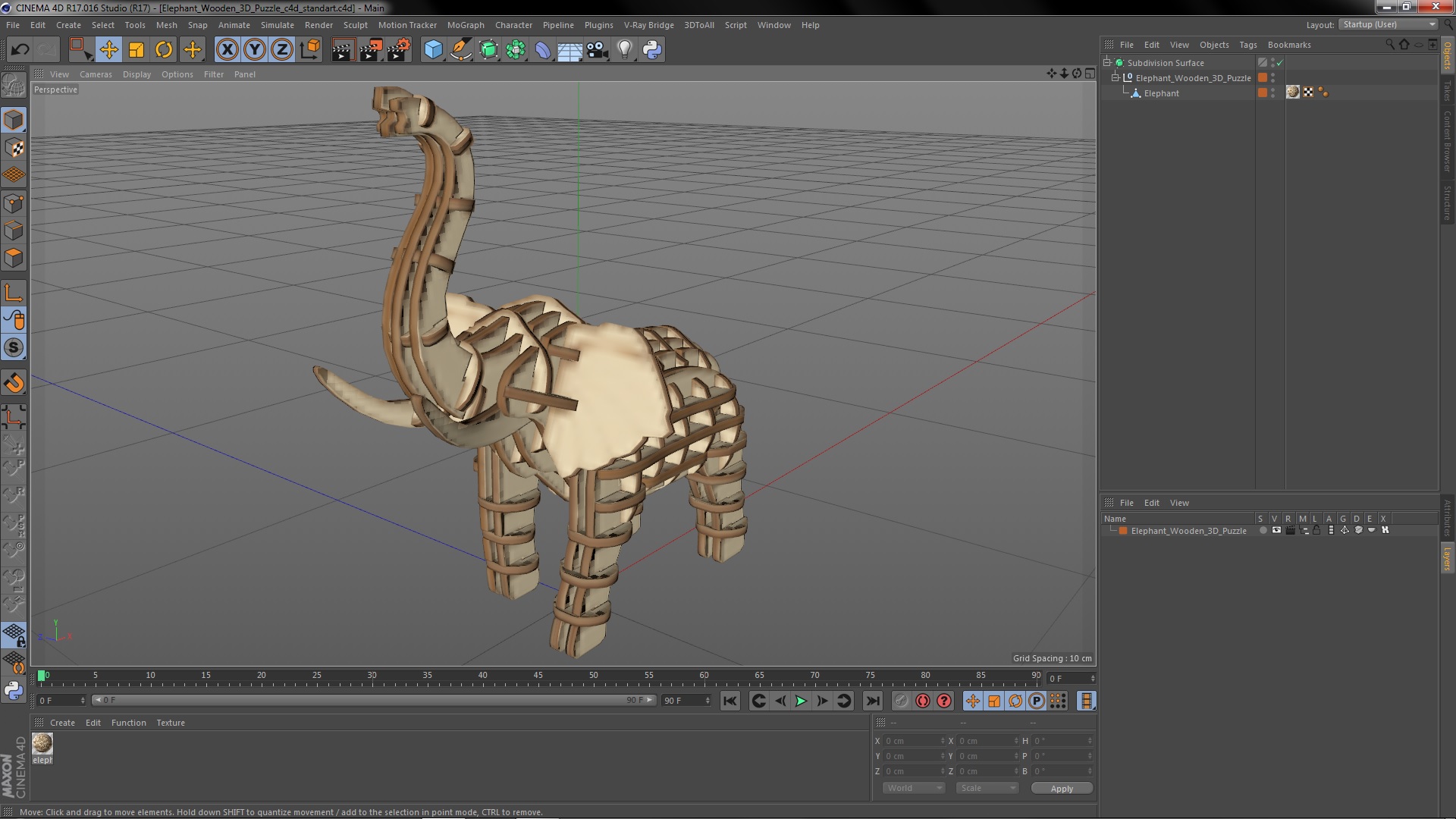1456x819 pixels.
Task: Click the Make Editable icon
Action: [x=14, y=86]
